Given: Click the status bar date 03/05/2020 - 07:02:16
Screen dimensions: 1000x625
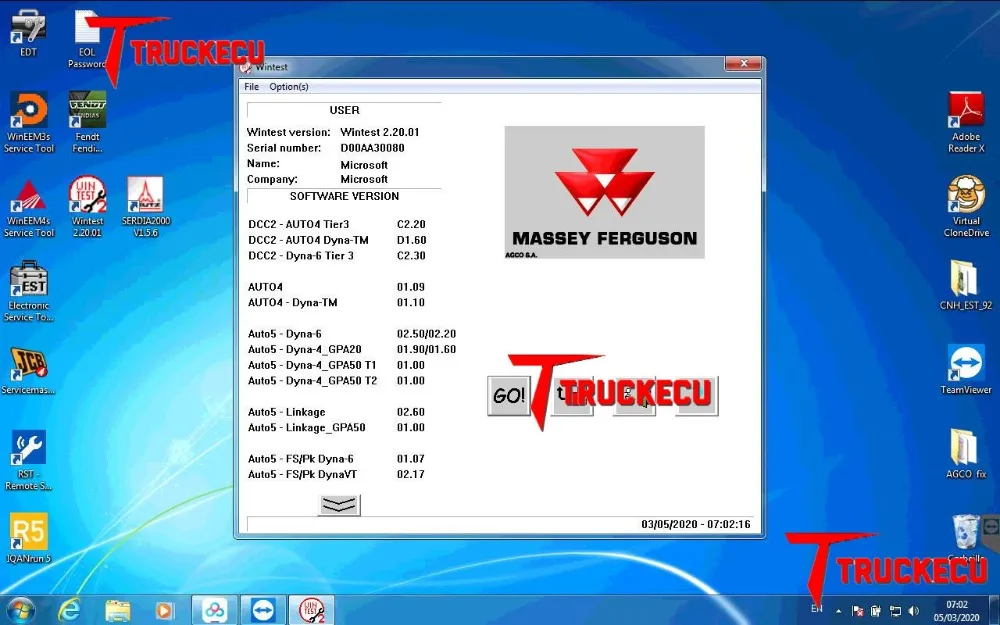Looking at the screenshot, I should point(696,524).
